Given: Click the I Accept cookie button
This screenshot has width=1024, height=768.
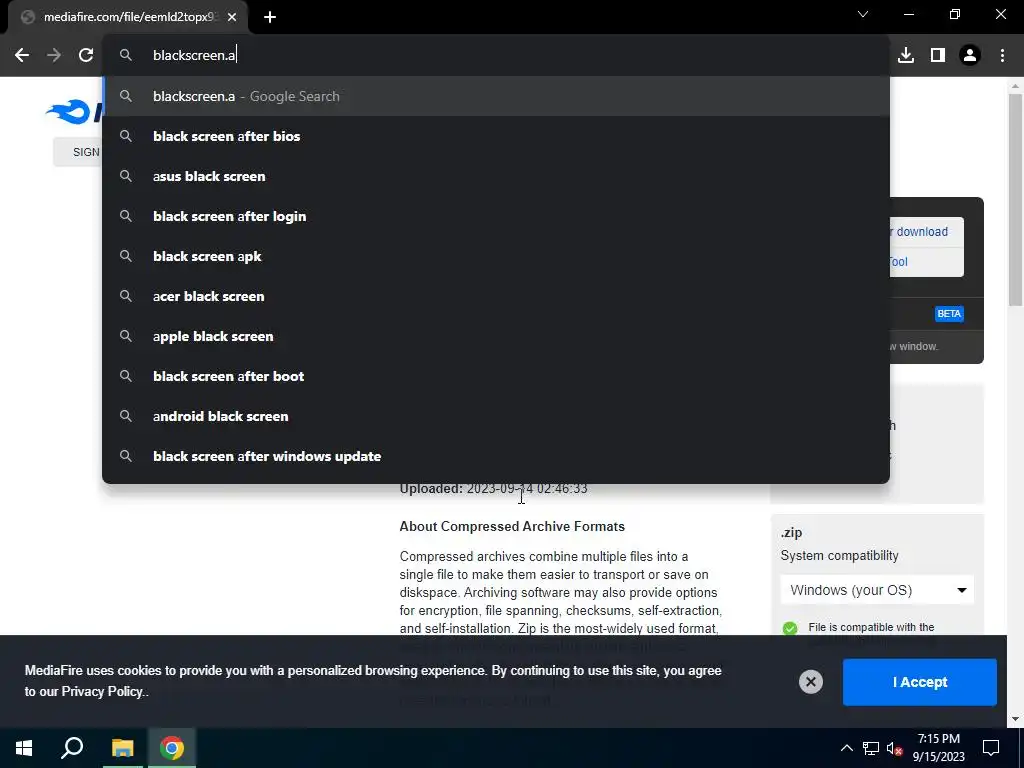Looking at the screenshot, I should [920, 682].
